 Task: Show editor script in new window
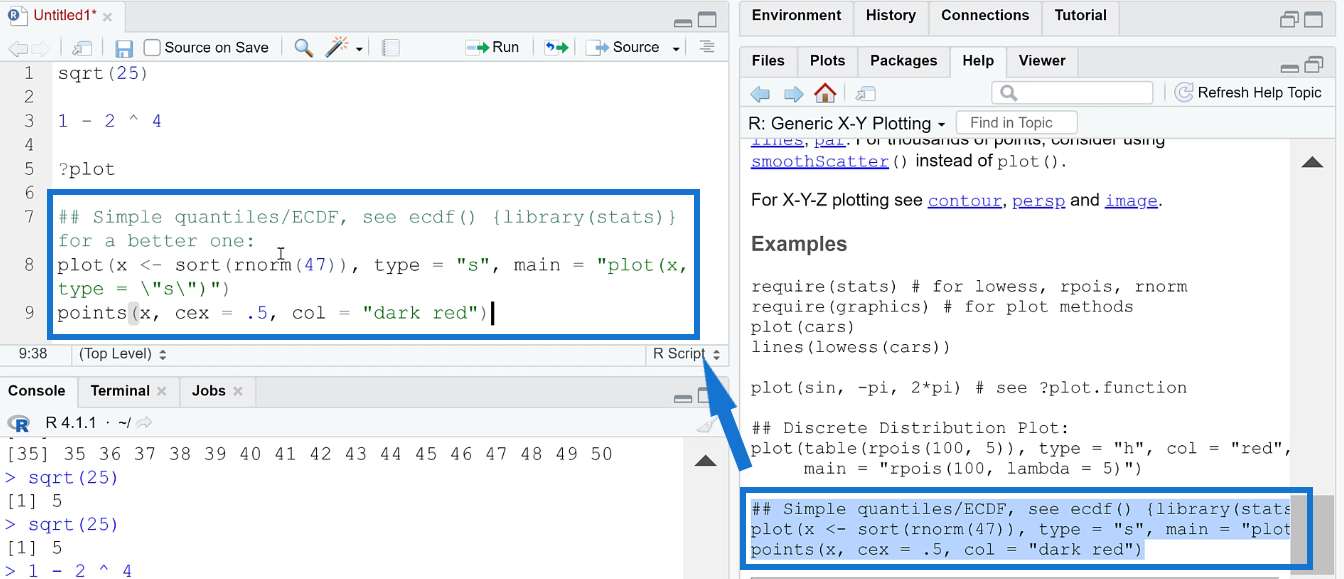click(82, 48)
